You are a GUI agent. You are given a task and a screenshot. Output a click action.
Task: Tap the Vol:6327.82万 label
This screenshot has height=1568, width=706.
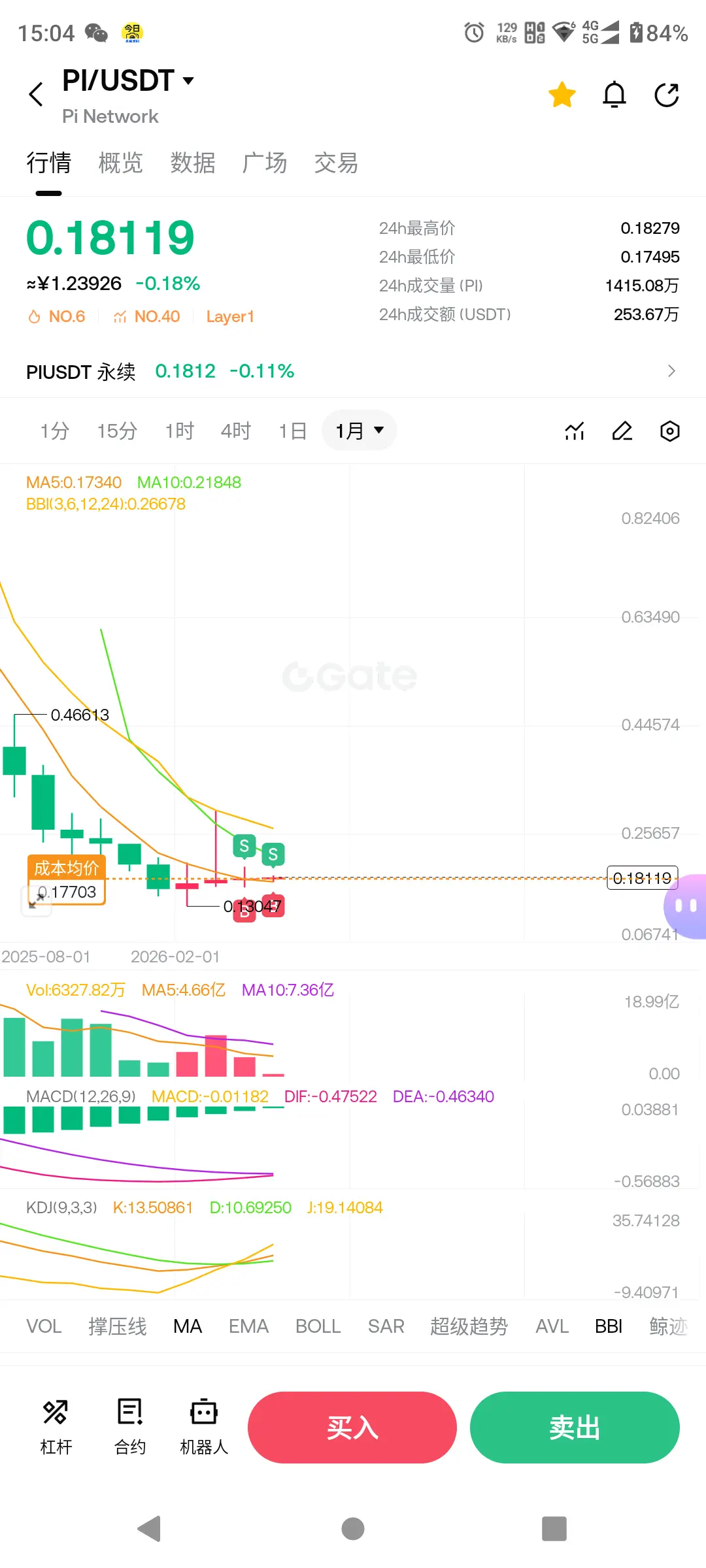point(75,990)
